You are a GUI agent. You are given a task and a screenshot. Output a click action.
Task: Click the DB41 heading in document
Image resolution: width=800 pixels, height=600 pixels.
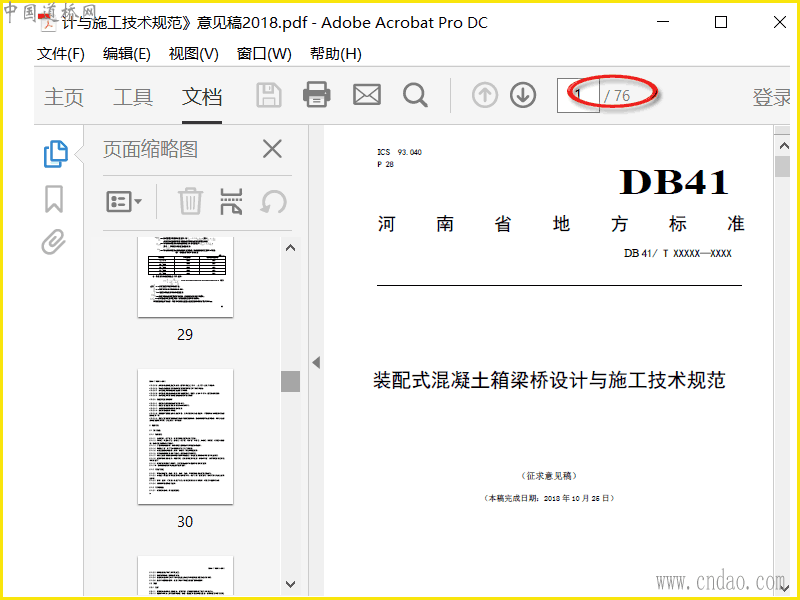[673, 182]
